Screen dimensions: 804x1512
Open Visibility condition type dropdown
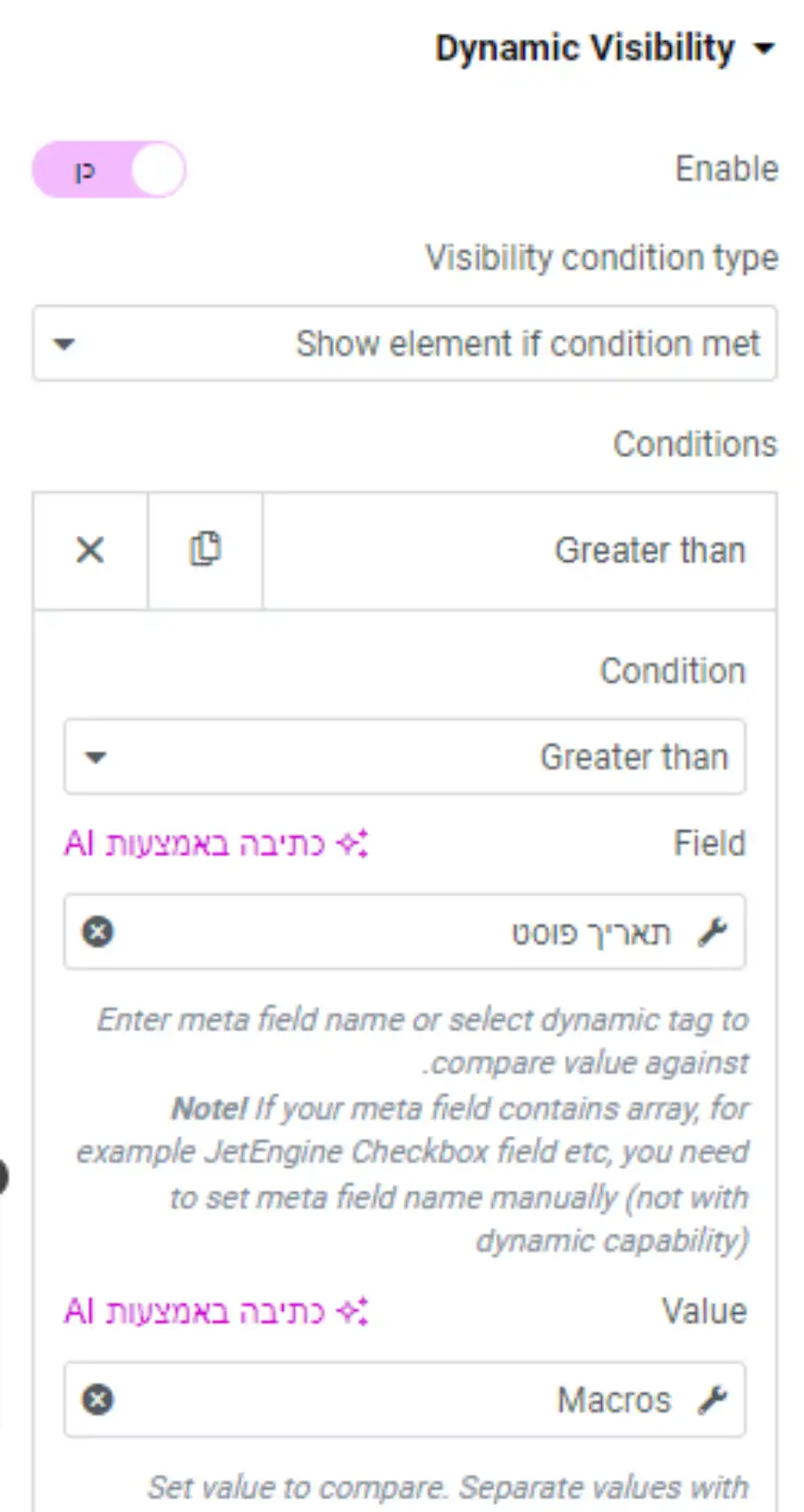click(x=405, y=344)
